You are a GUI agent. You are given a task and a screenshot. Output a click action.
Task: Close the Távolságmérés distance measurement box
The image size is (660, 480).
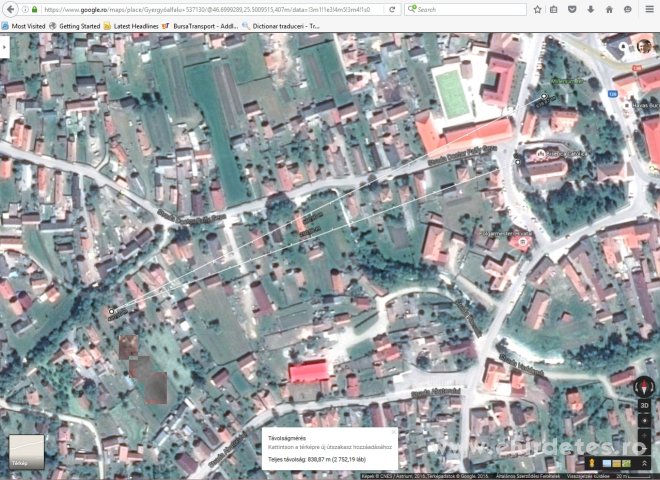pos(394,432)
